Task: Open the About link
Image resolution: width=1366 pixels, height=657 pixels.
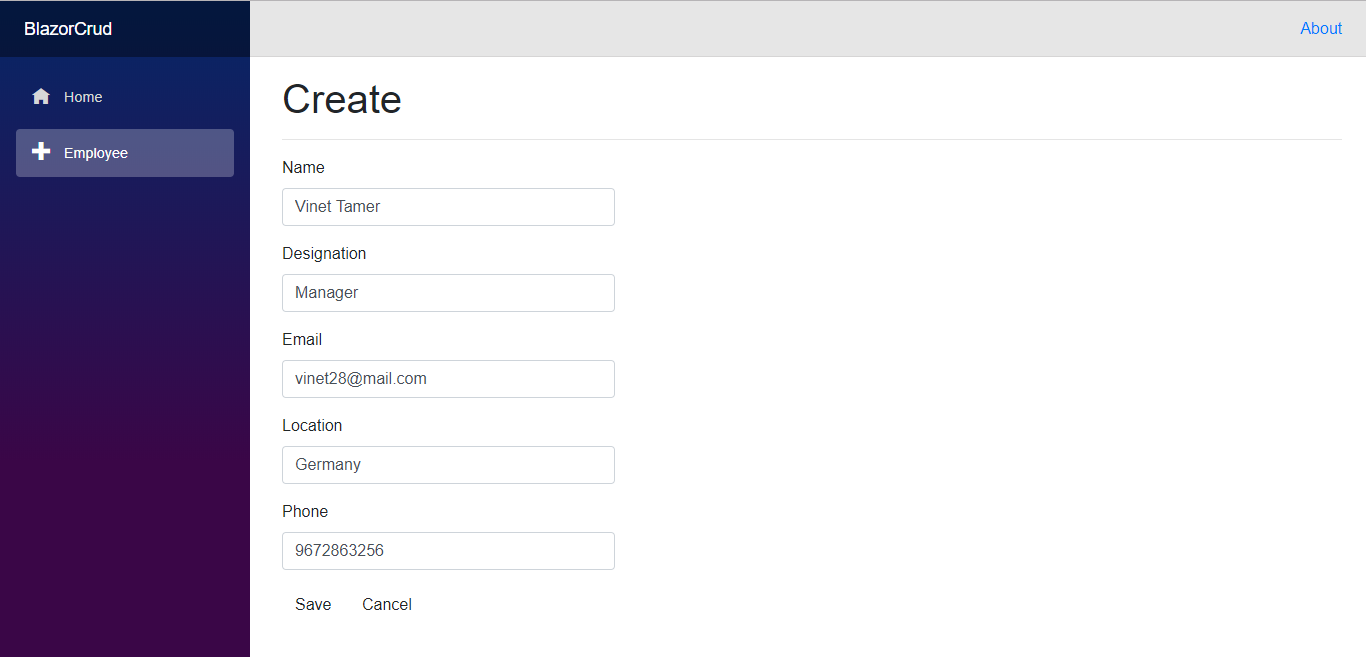Action: [x=1320, y=29]
